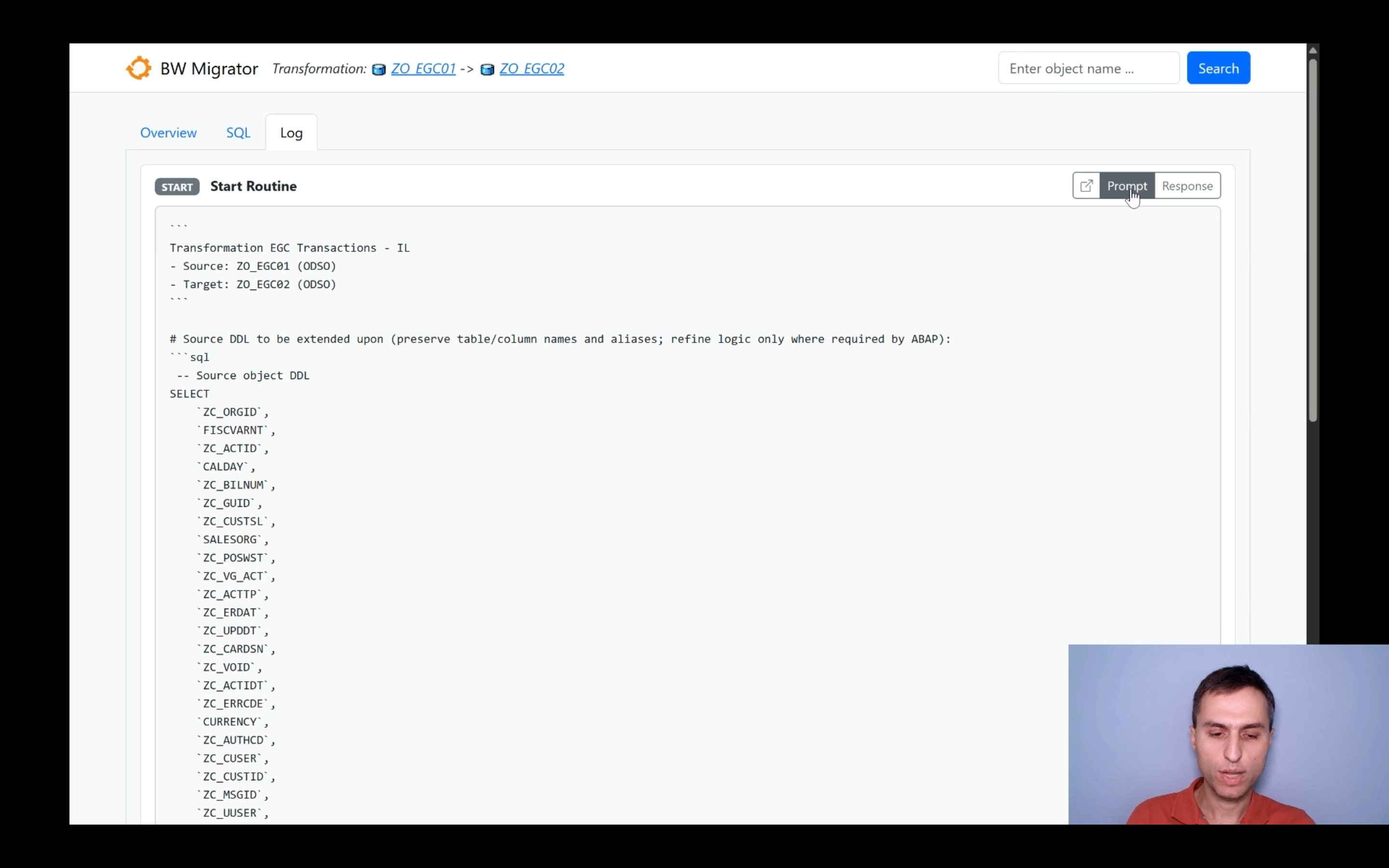Select the Log tab

point(291,133)
